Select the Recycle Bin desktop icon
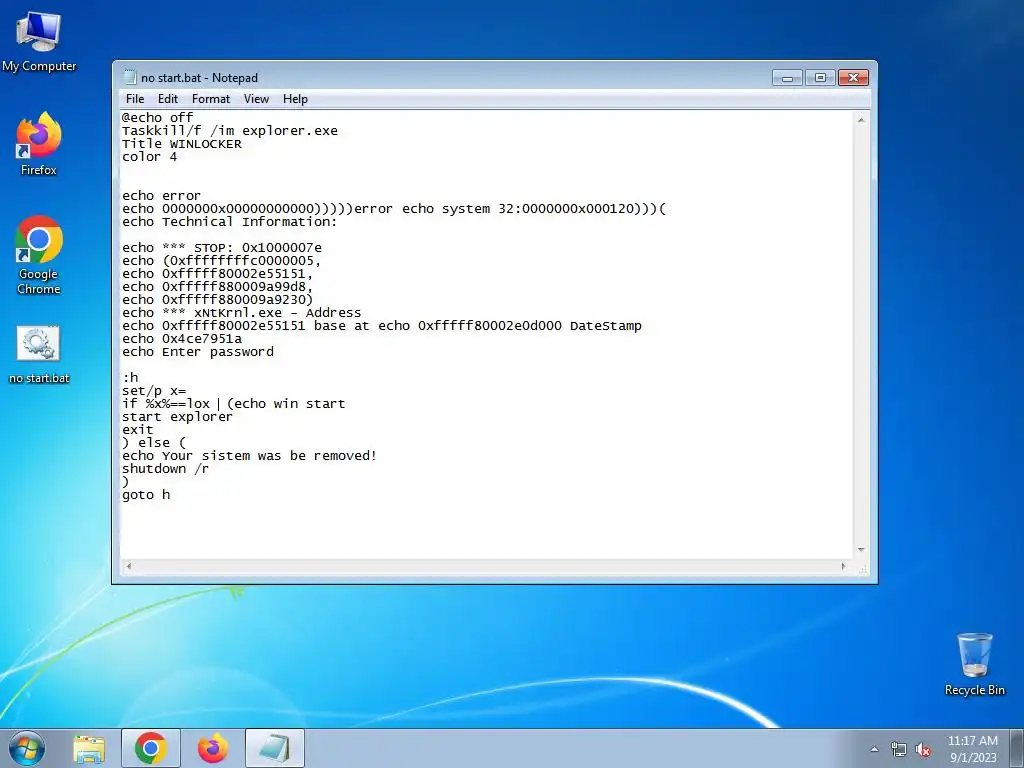 tap(974, 664)
